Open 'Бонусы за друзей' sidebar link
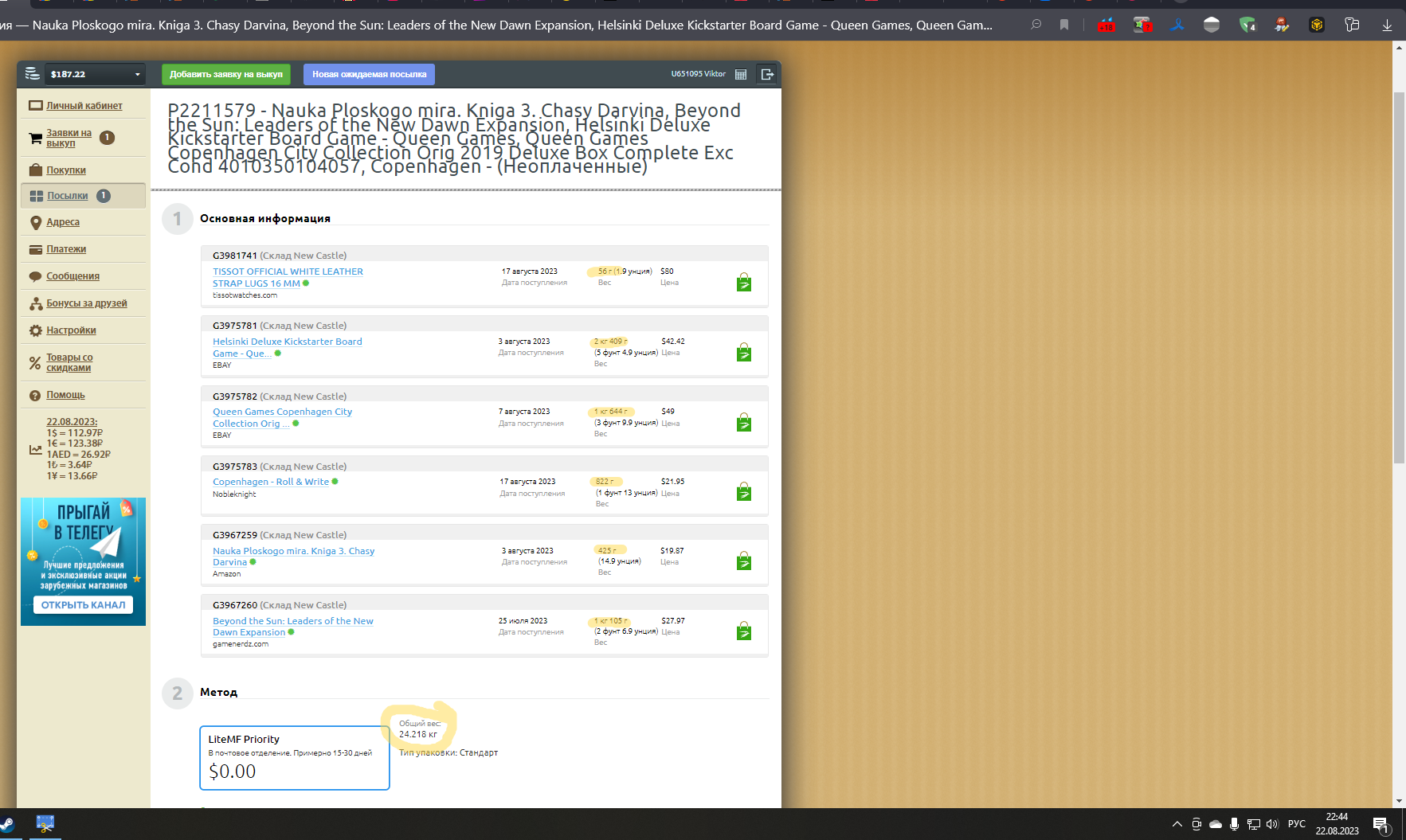This screenshot has width=1406, height=840. click(x=86, y=303)
